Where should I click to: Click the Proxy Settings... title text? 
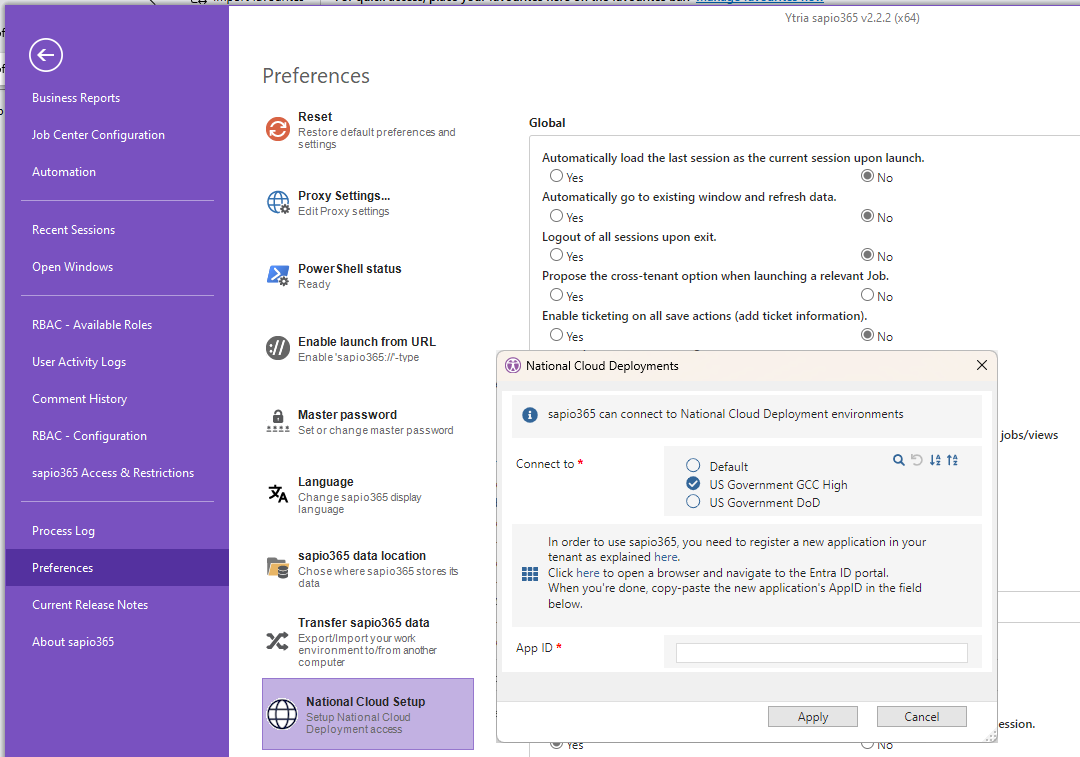pyautogui.click(x=344, y=196)
